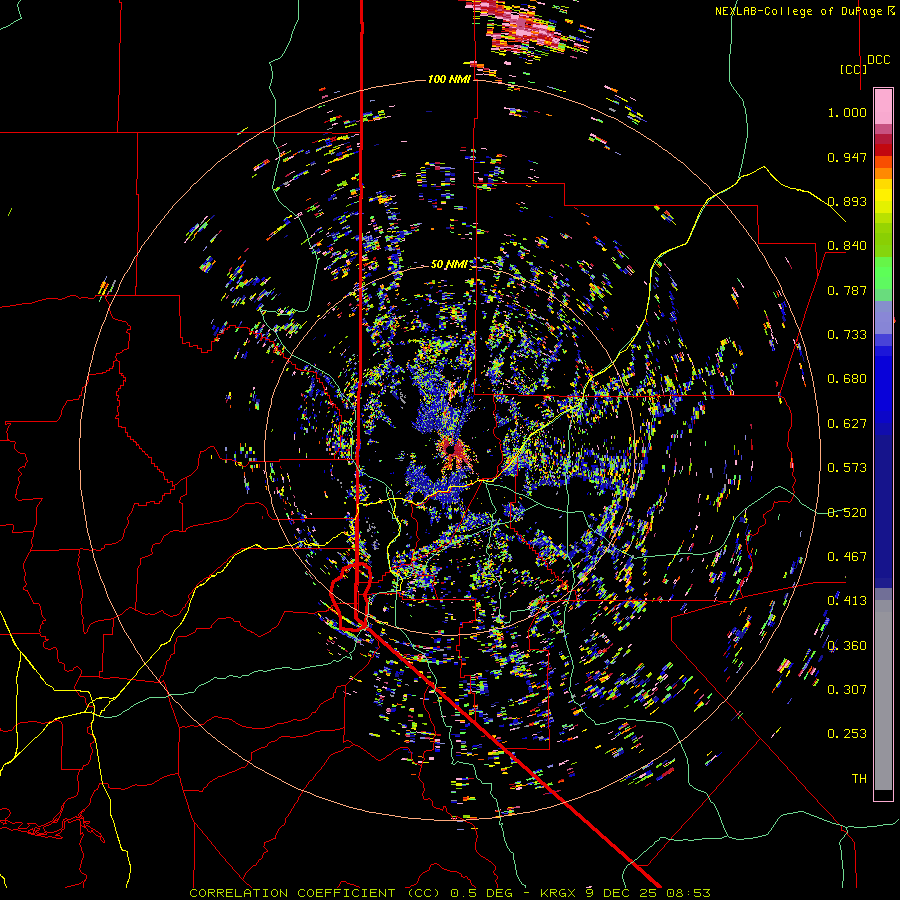The height and width of the screenshot is (900, 900).
Task: Pick the pink segment of the color bar
Action: click(x=883, y=106)
